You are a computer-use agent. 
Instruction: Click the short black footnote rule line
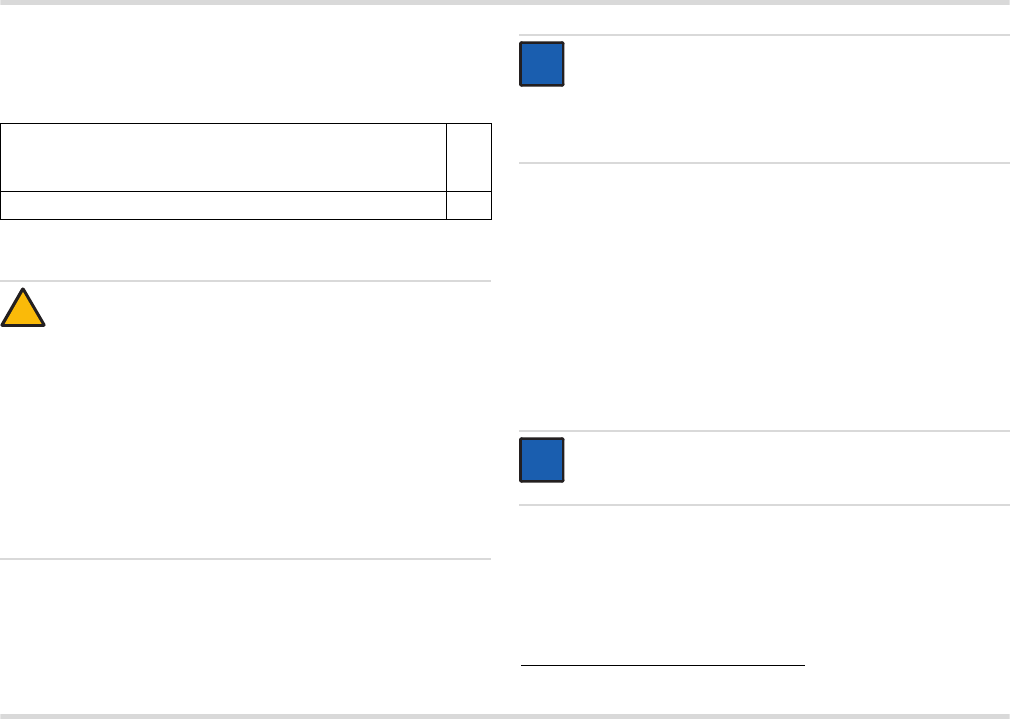click(663, 665)
